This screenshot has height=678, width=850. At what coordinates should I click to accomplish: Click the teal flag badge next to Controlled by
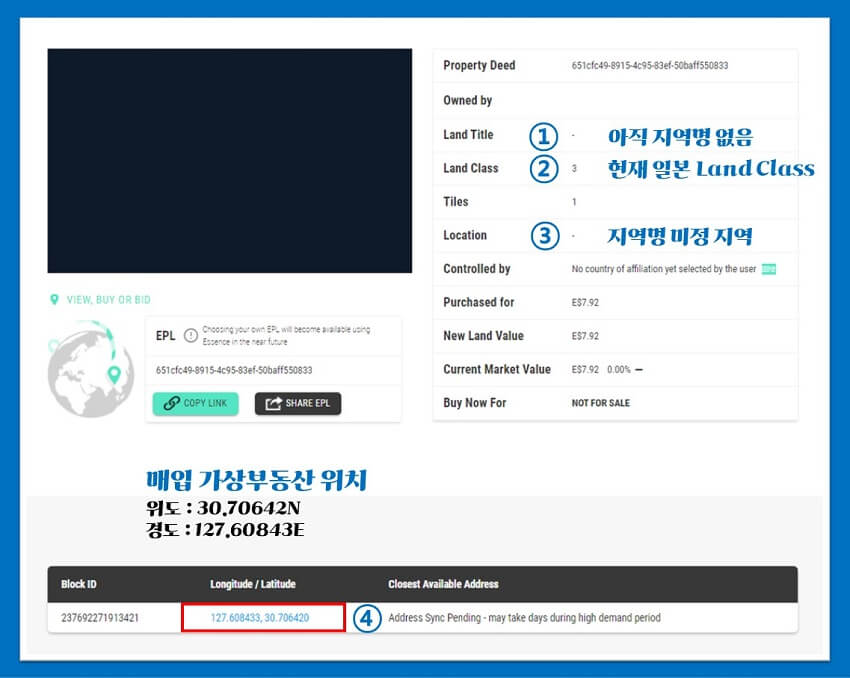click(768, 269)
